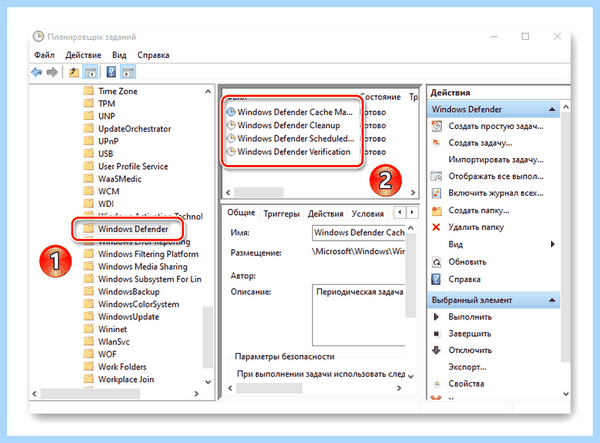600x443 pixels.
Task: Click the Состояние column header
Action: [381, 97]
